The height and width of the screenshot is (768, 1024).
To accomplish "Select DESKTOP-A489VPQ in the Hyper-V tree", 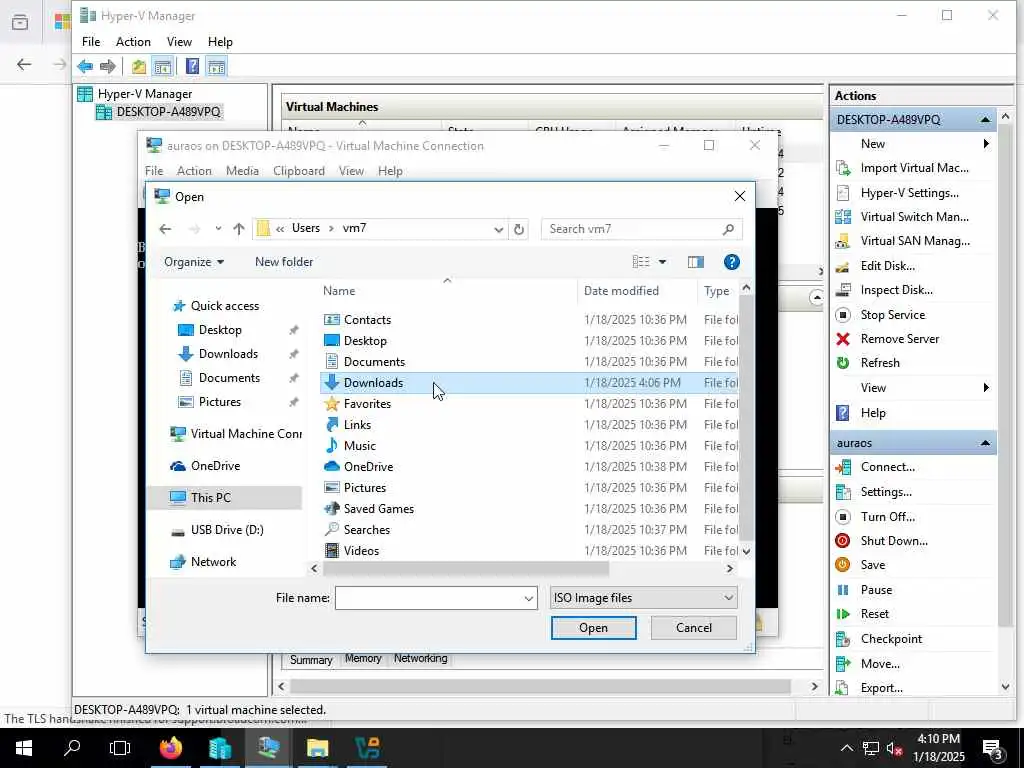I will click(x=168, y=112).
